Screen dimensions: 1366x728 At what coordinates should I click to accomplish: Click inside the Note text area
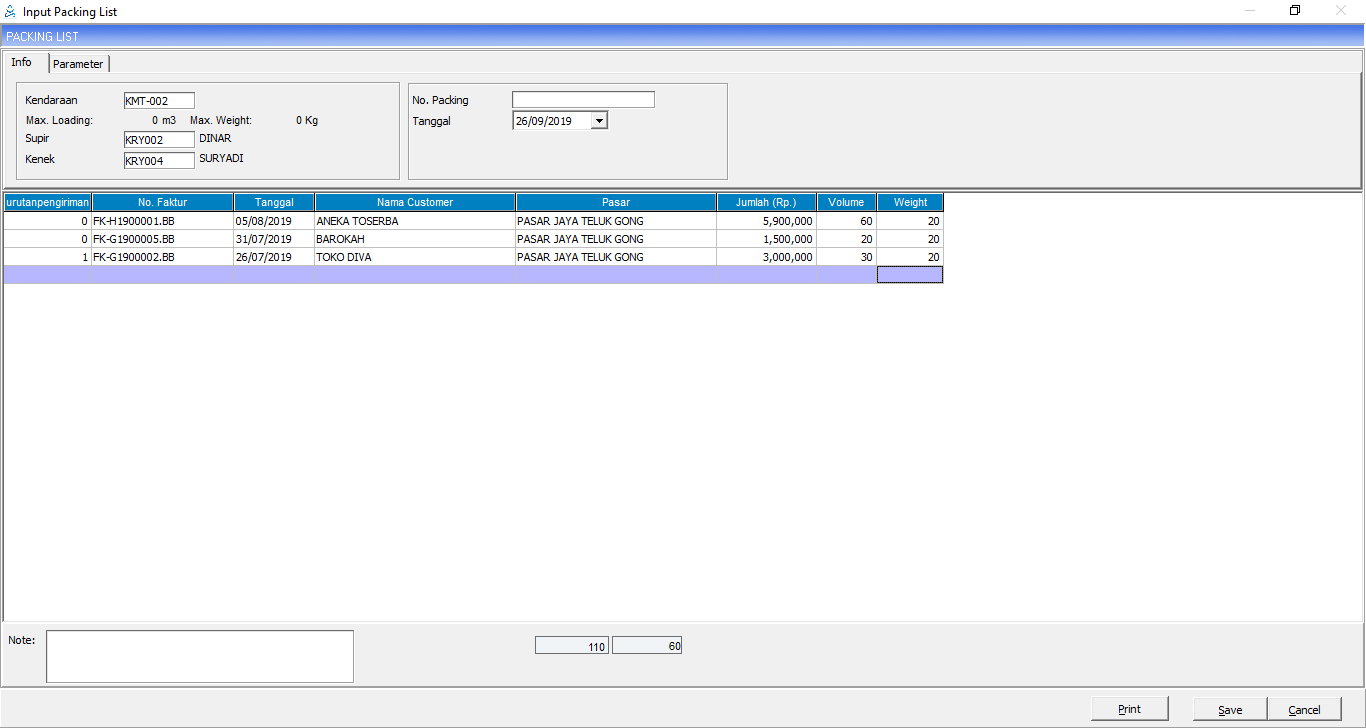(200, 656)
